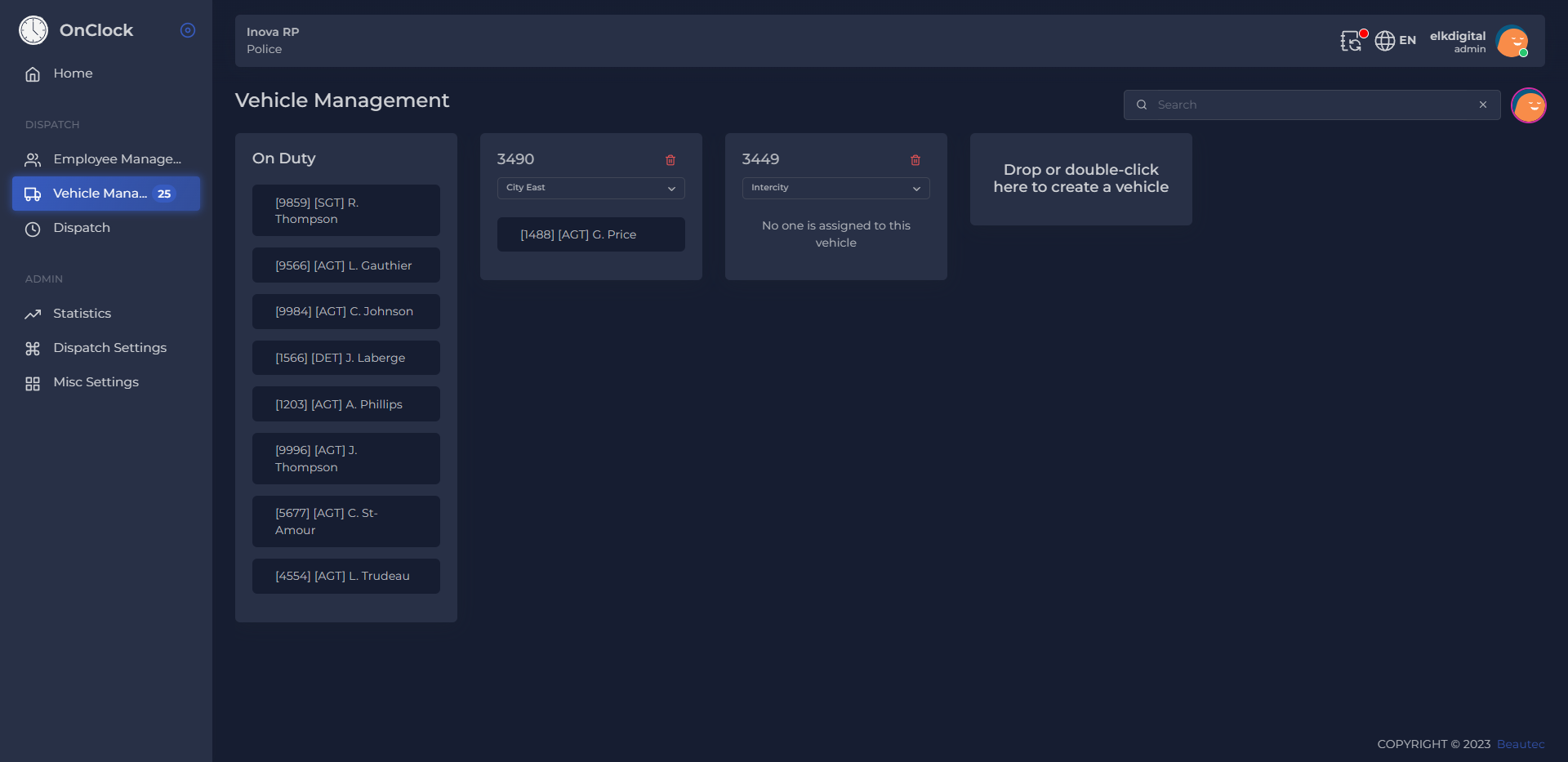Expand the Intercity dropdown for vehicle 3449
The height and width of the screenshot is (762, 1568).
(835, 188)
